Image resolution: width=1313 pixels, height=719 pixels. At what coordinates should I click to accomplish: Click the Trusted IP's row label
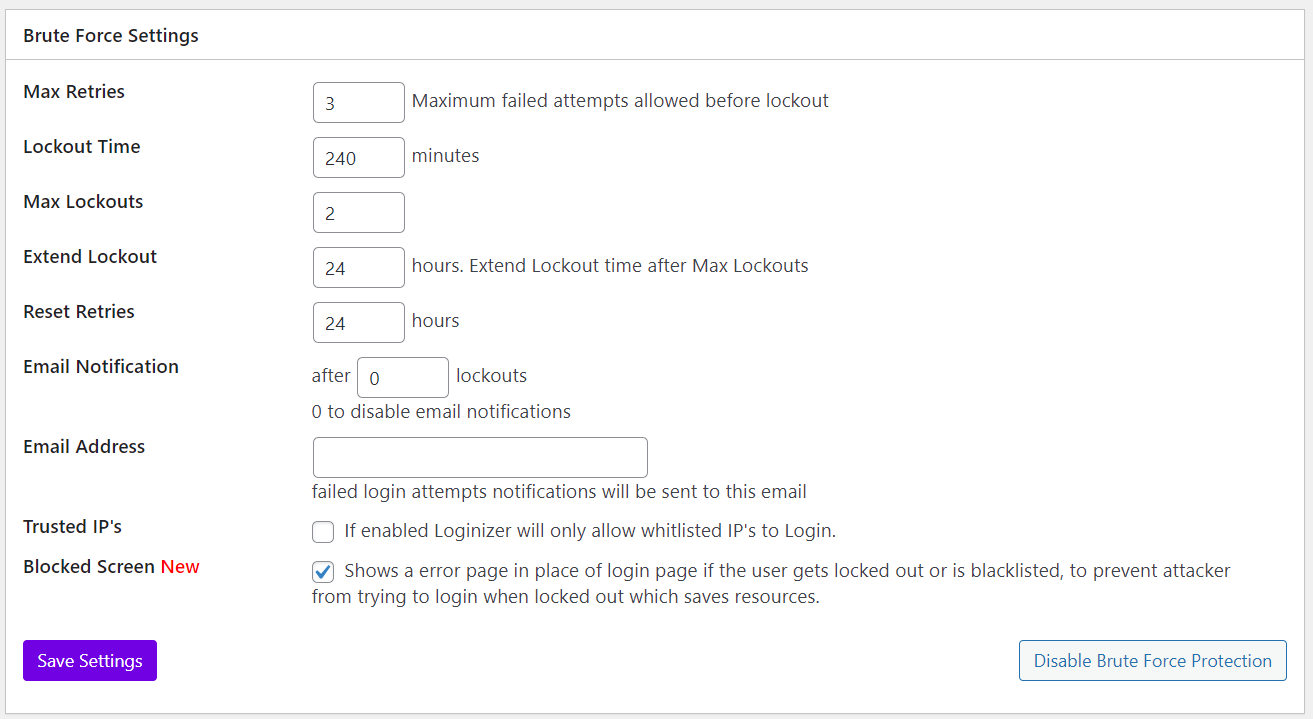72,526
